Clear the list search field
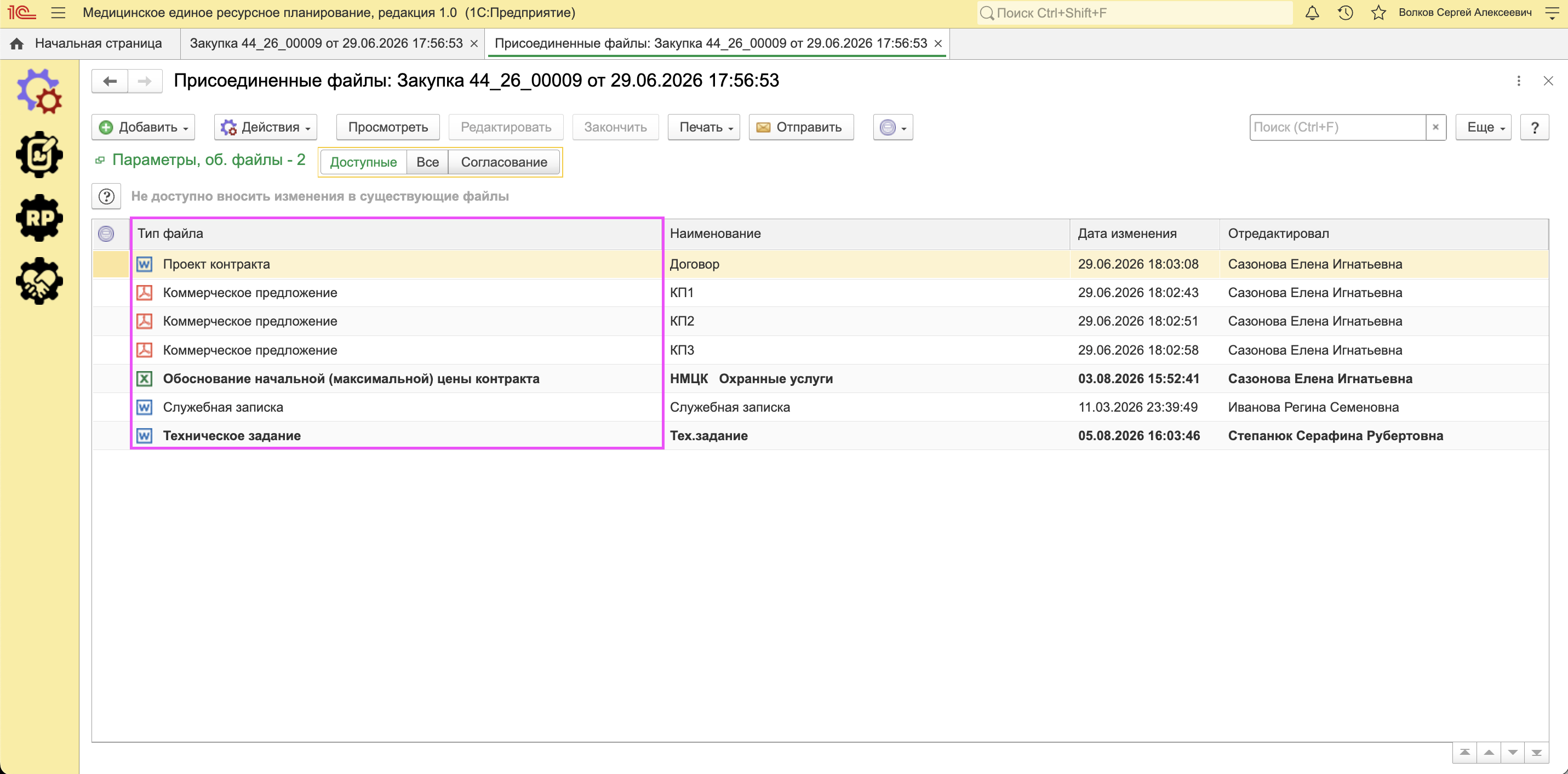Screen dimensions: 1568x774 tap(1436, 127)
